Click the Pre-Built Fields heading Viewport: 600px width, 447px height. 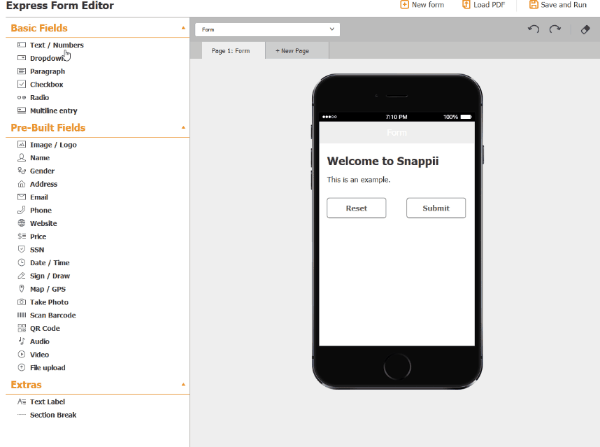point(48,127)
